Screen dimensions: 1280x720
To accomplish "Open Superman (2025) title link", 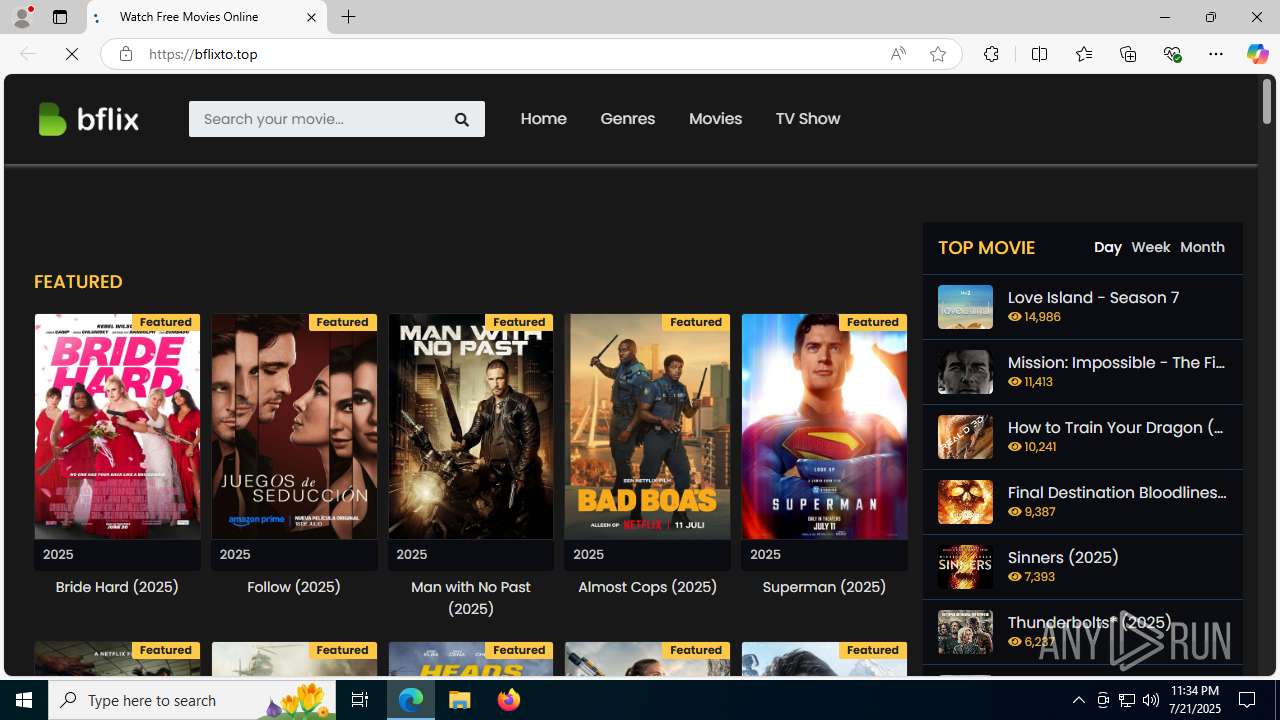I will click(x=824, y=587).
